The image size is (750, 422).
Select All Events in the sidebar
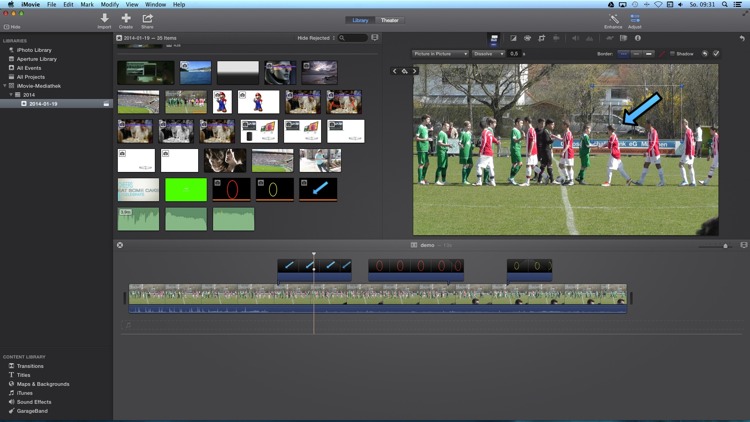pyautogui.click(x=29, y=68)
